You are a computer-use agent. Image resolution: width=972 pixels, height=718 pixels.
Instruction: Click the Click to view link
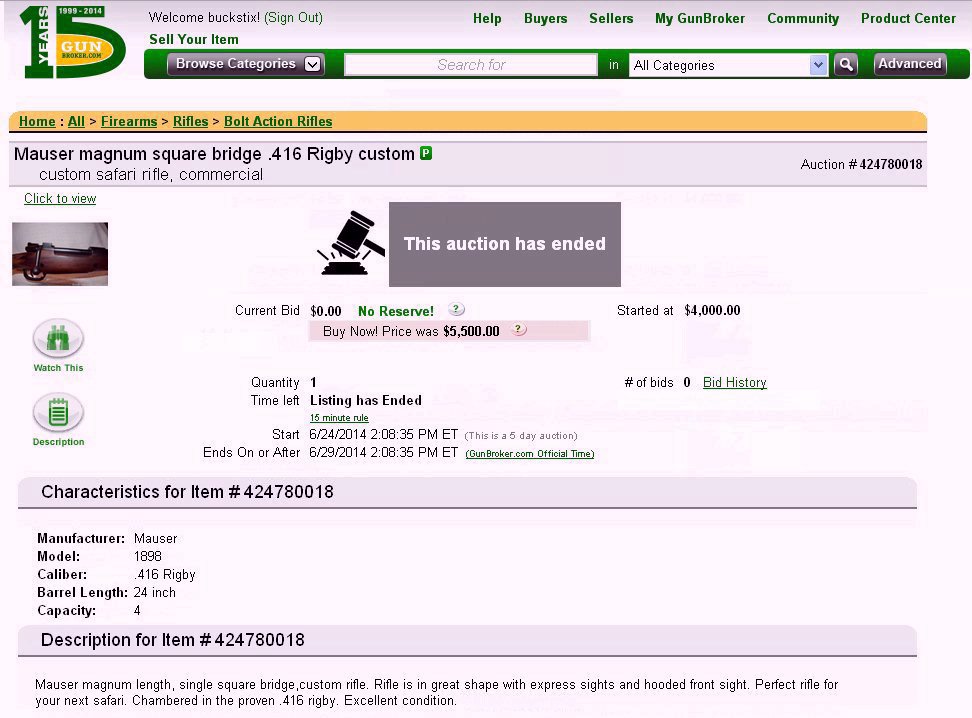[x=60, y=198]
